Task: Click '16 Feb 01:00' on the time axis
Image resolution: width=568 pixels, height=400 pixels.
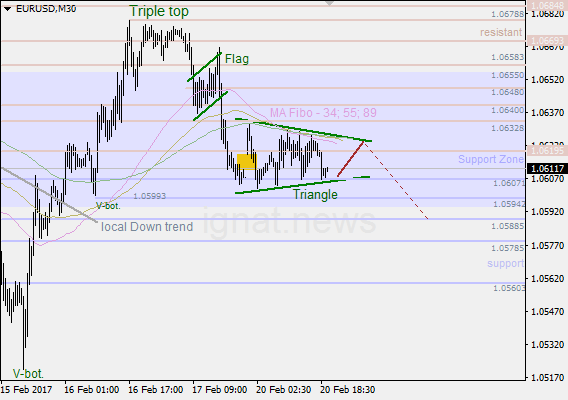Action: [92, 390]
